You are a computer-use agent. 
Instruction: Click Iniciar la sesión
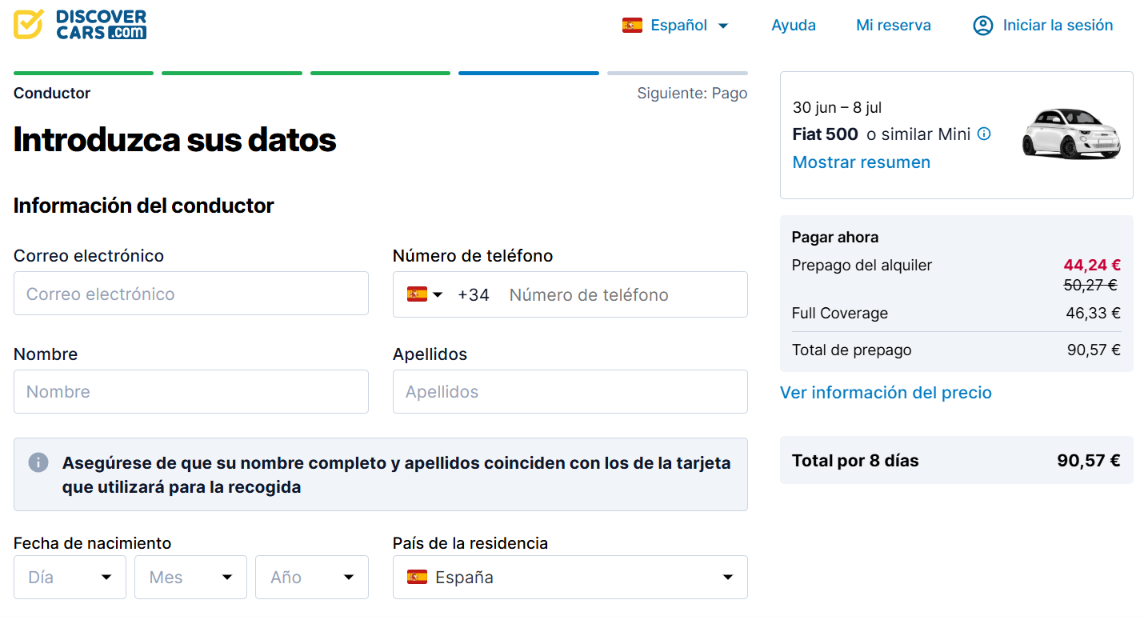pyautogui.click(x=1057, y=26)
